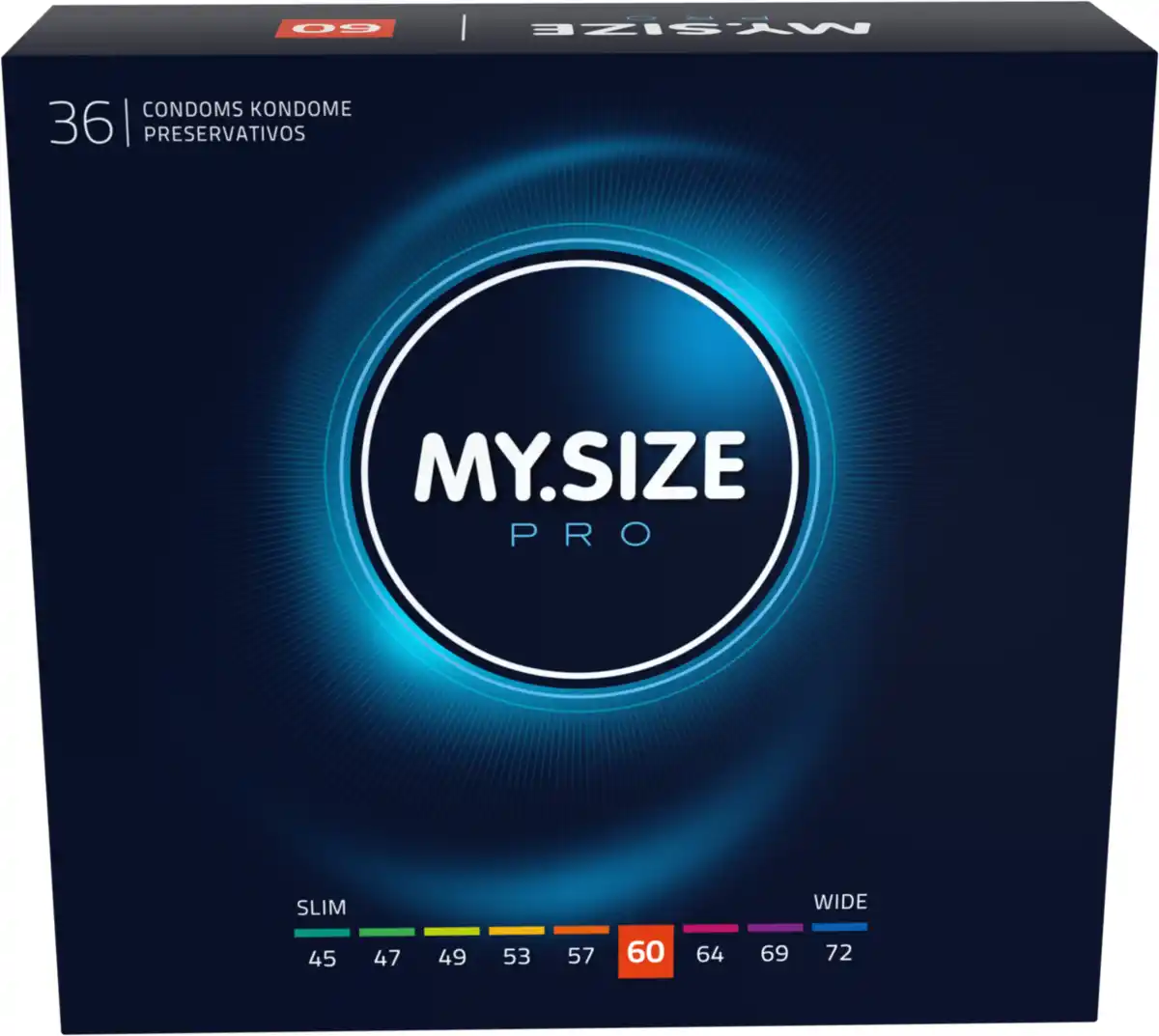This screenshot has height=1036, width=1159.
Task: Click the size 49 number
Action: pyautogui.click(x=451, y=957)
